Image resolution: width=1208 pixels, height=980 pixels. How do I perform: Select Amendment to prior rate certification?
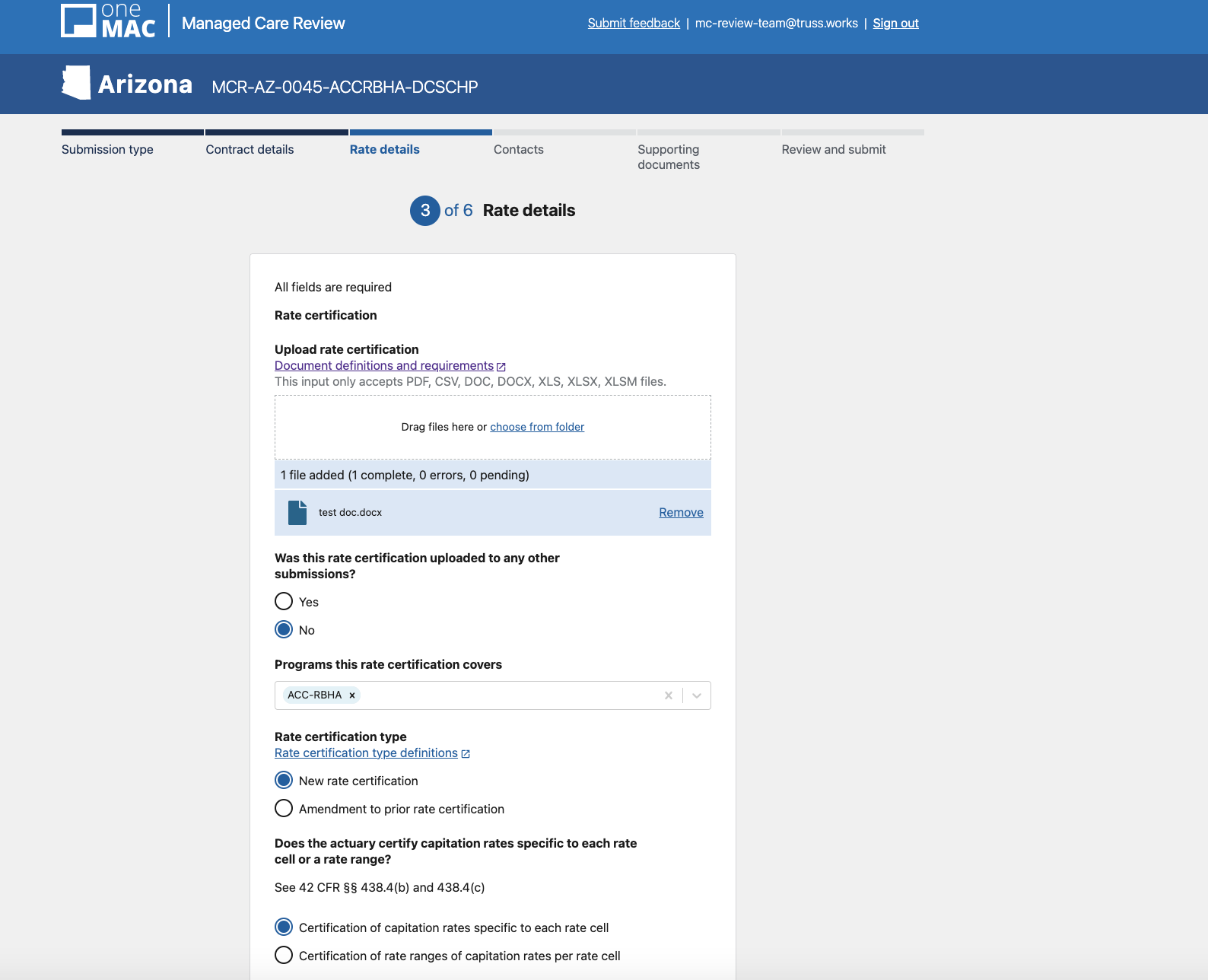point(284,809)
